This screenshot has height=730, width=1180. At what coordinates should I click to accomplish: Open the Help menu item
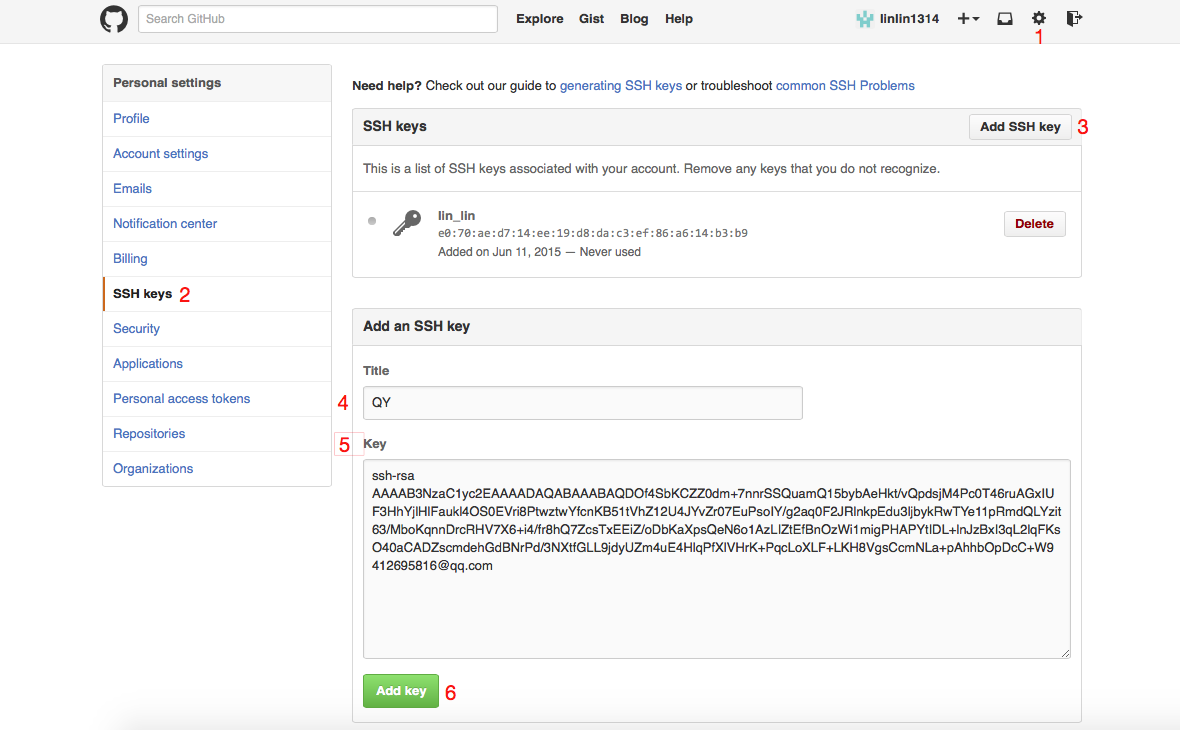679,19
